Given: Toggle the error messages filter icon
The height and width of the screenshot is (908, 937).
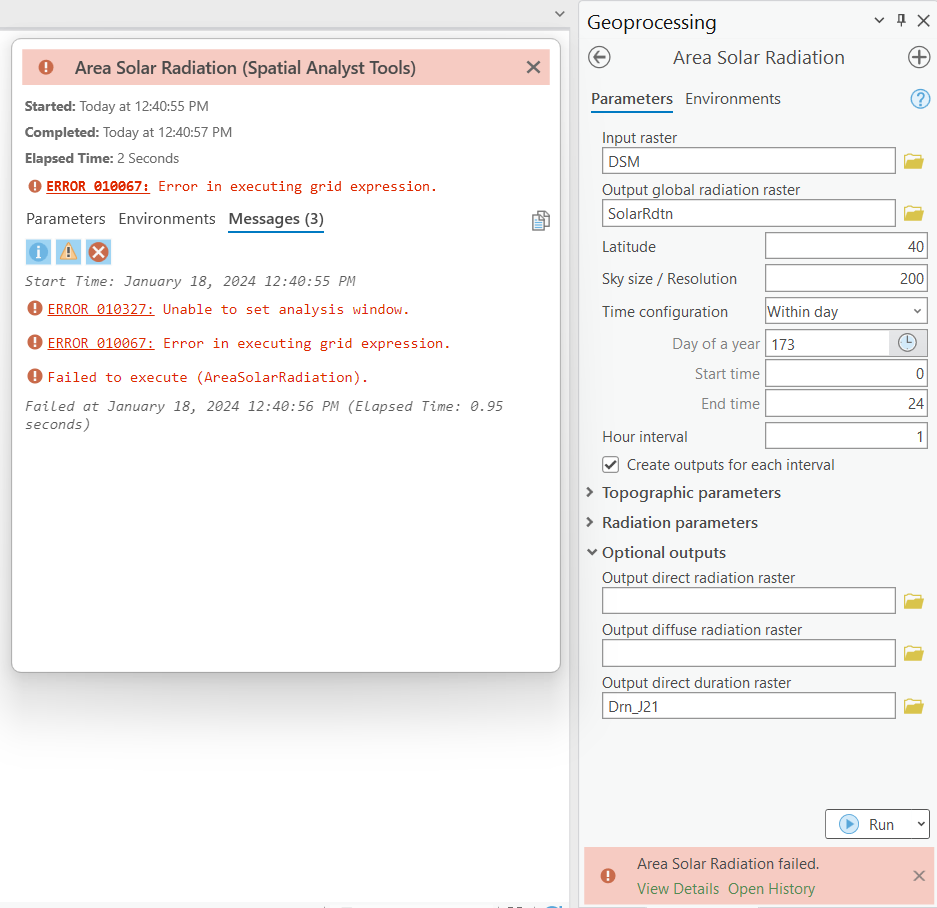Looking at the screenshot, I should [x=97, y=252].
